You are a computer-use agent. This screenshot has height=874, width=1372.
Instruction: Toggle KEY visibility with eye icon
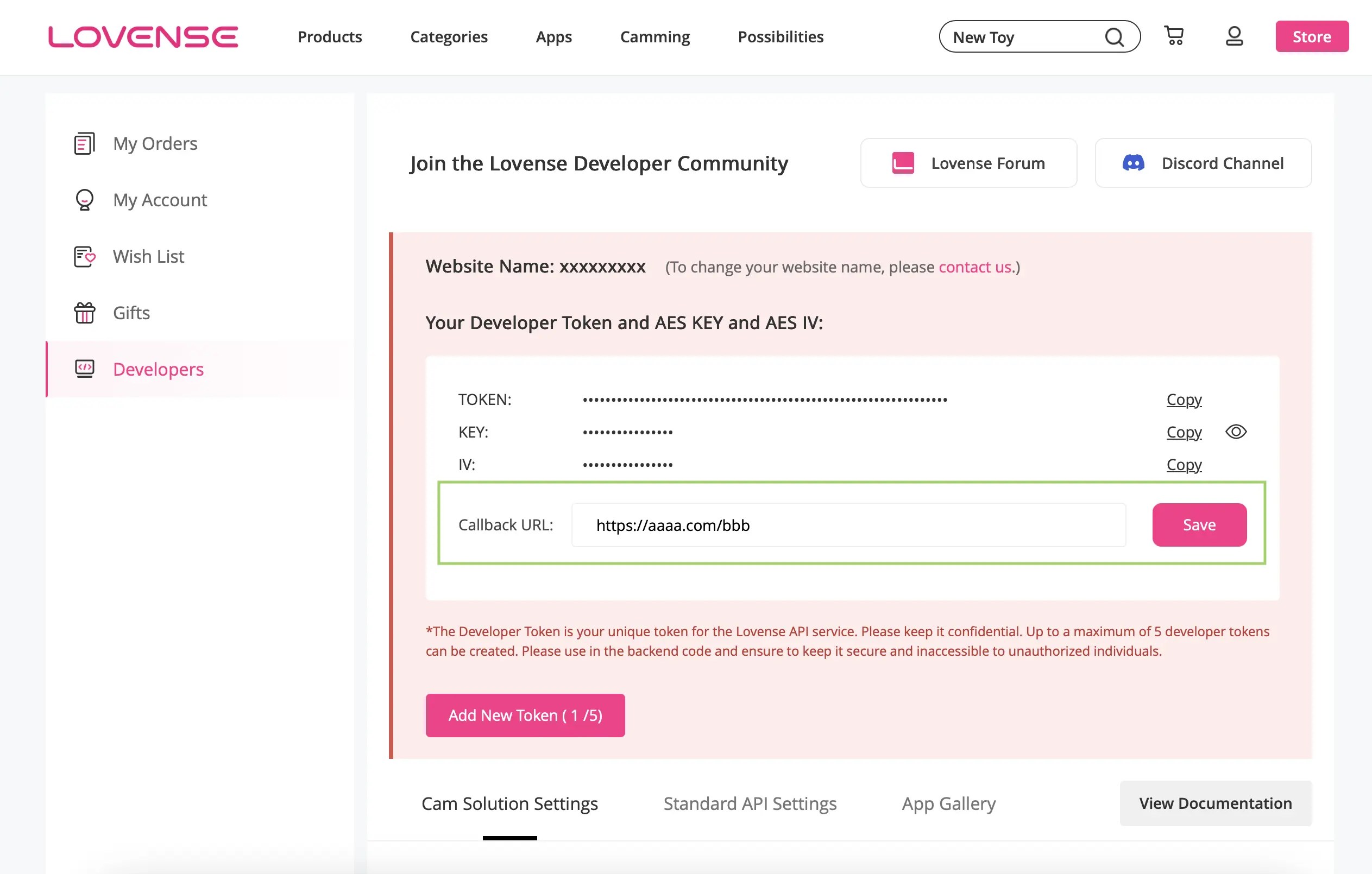pos(1235,432)
